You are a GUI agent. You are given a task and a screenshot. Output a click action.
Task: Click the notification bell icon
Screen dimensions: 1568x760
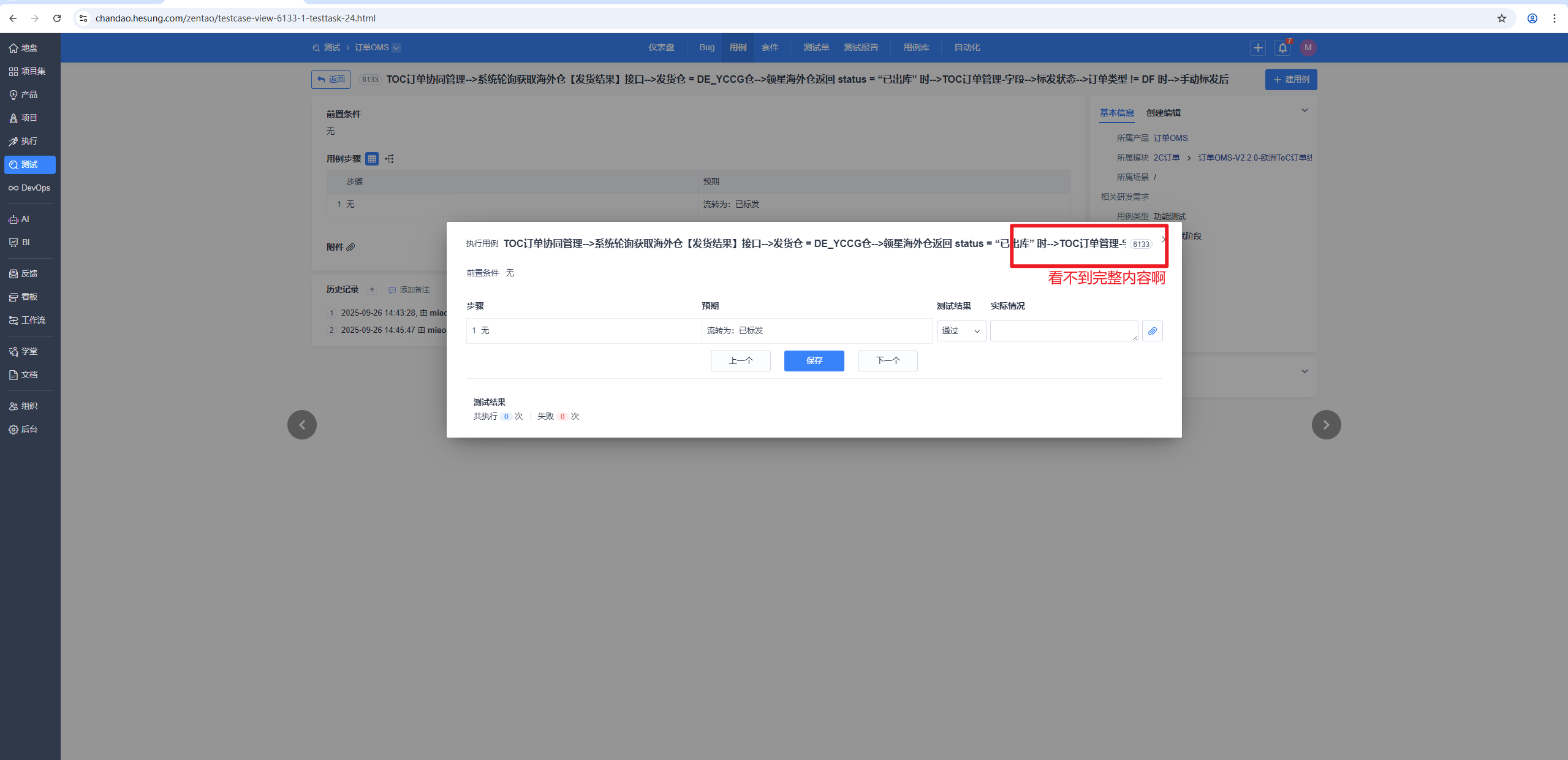(x=1282, y=48)
